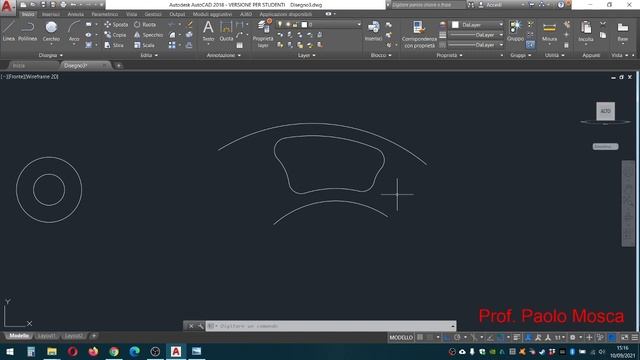640x360 pixels.
Task: Expand the Disegna panel
Action: point(51,55)
